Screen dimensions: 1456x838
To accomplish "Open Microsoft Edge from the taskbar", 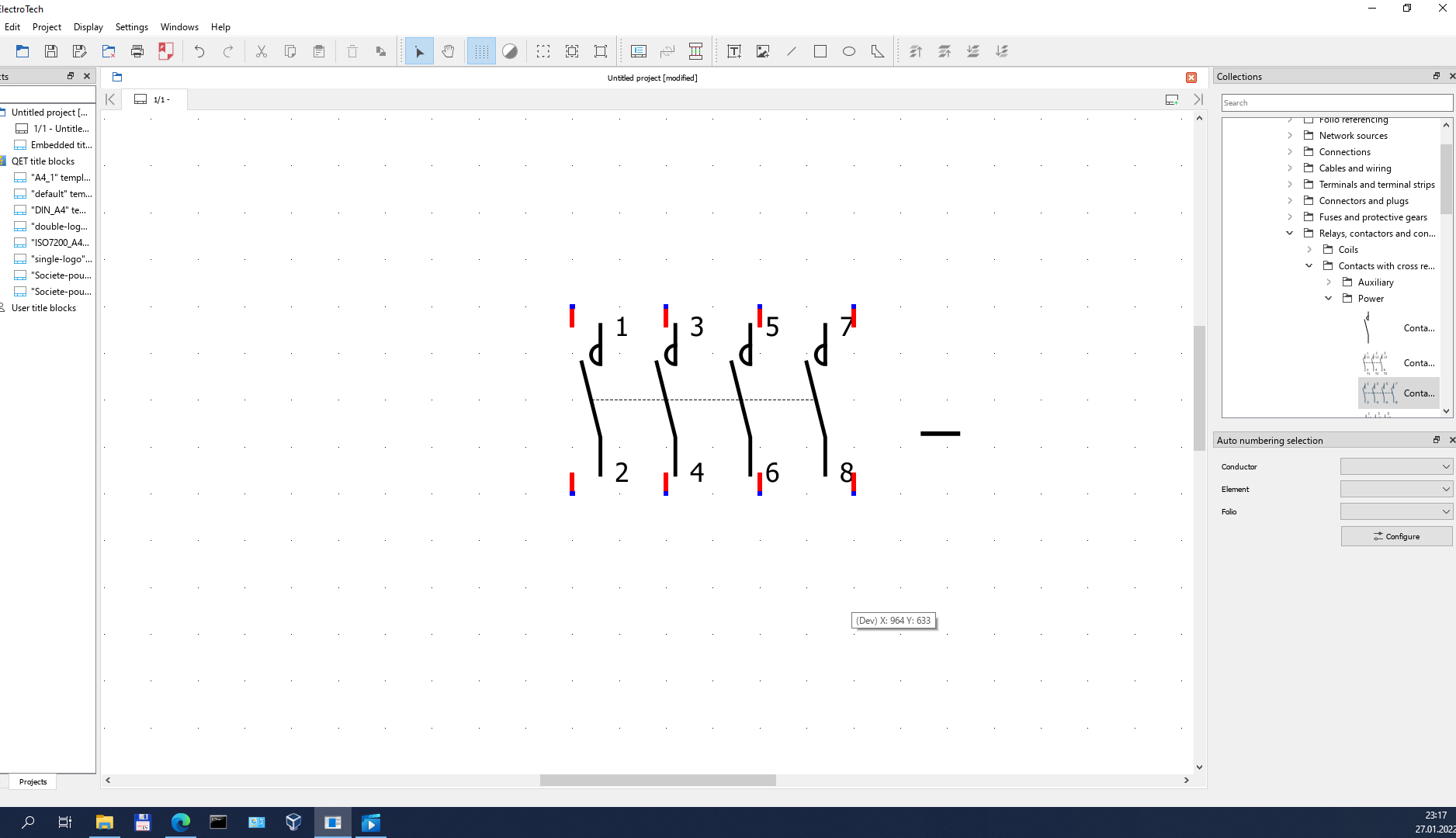I will 180,822.
